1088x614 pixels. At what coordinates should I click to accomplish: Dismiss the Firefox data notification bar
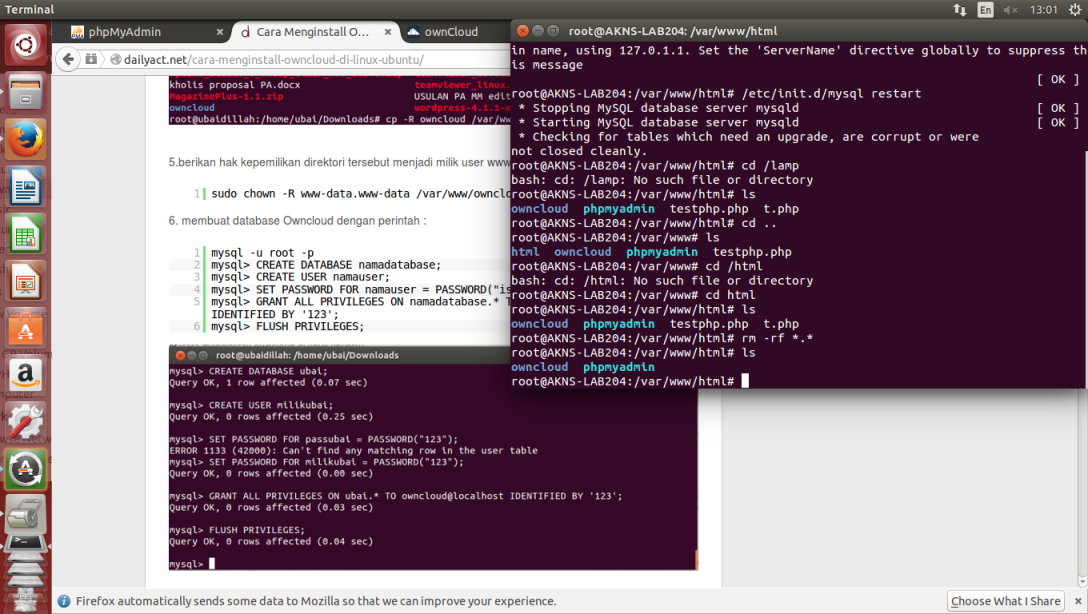point(1078,602)
